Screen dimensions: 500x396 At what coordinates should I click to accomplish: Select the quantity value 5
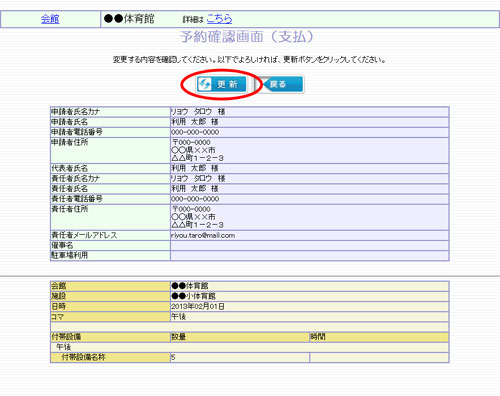click(173, 357)
